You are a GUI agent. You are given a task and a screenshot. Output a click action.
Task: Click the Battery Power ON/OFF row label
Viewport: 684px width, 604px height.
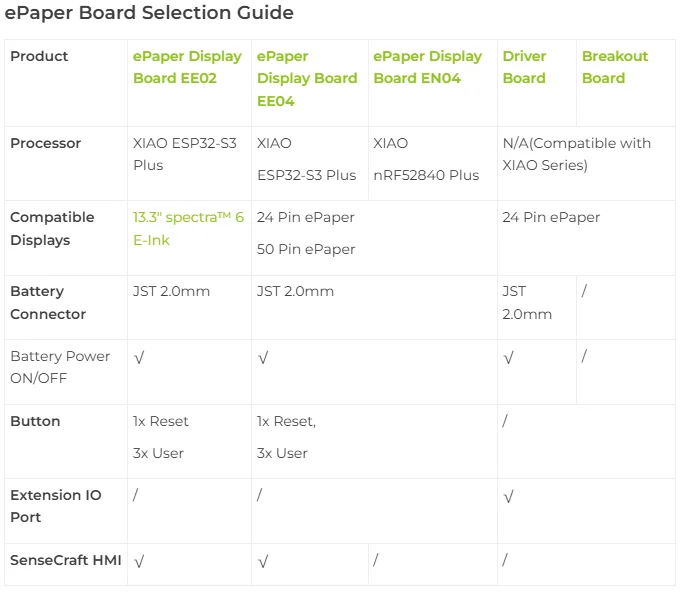(60, 367)
